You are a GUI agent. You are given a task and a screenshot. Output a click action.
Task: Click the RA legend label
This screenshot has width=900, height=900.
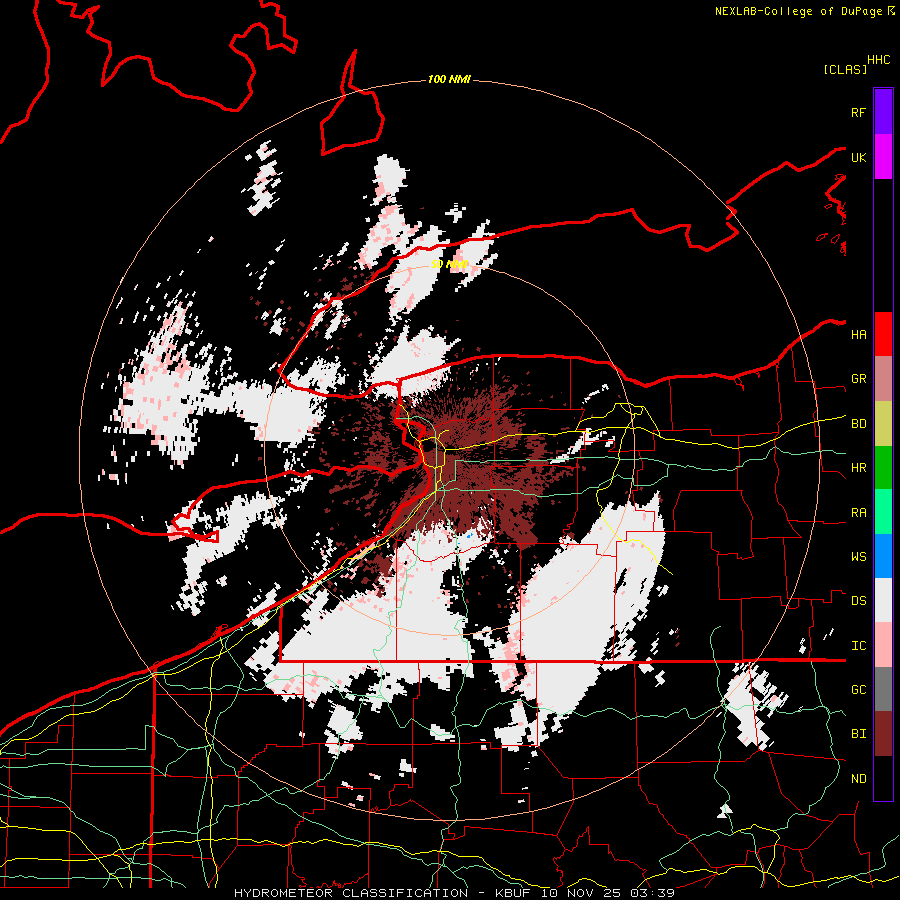pyautogui.click(x=859, y=513)
